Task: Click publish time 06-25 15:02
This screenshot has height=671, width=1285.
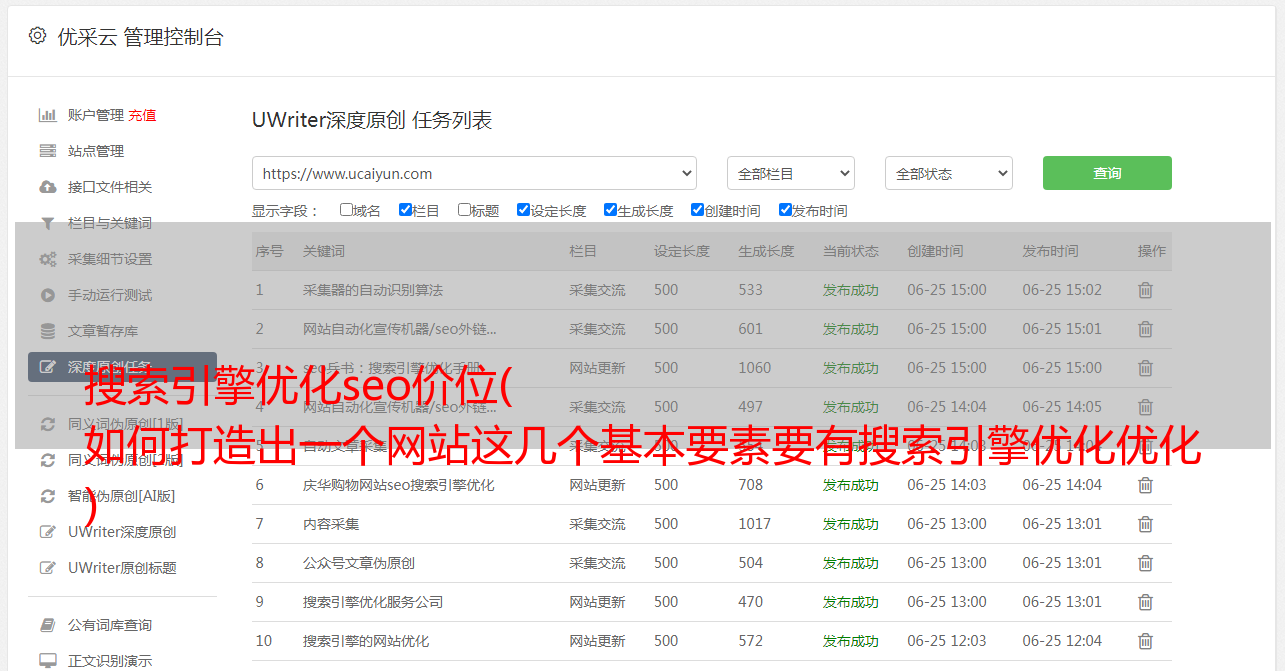Action: click(1062, 290)
